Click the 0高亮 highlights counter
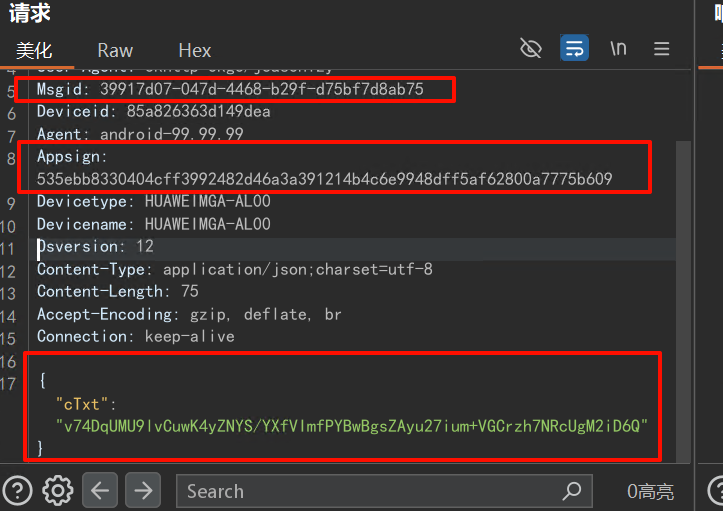The width and height of the screenshot is (723, 511). click(x=650, y=491)
